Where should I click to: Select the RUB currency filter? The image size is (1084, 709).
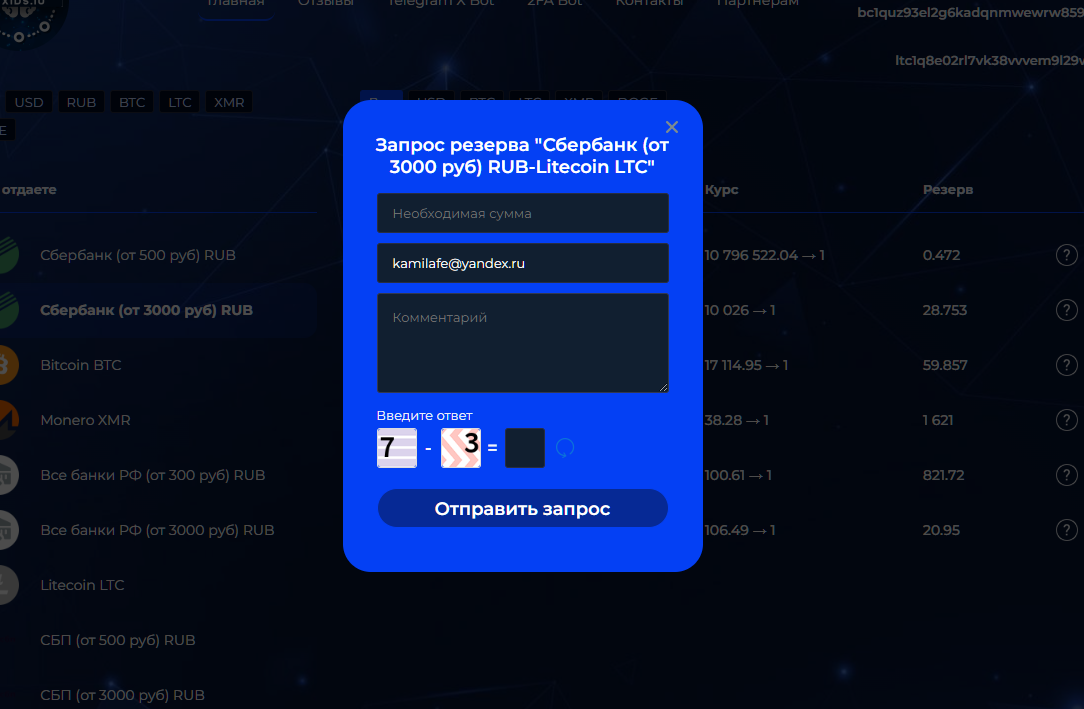tap(81, 102)
